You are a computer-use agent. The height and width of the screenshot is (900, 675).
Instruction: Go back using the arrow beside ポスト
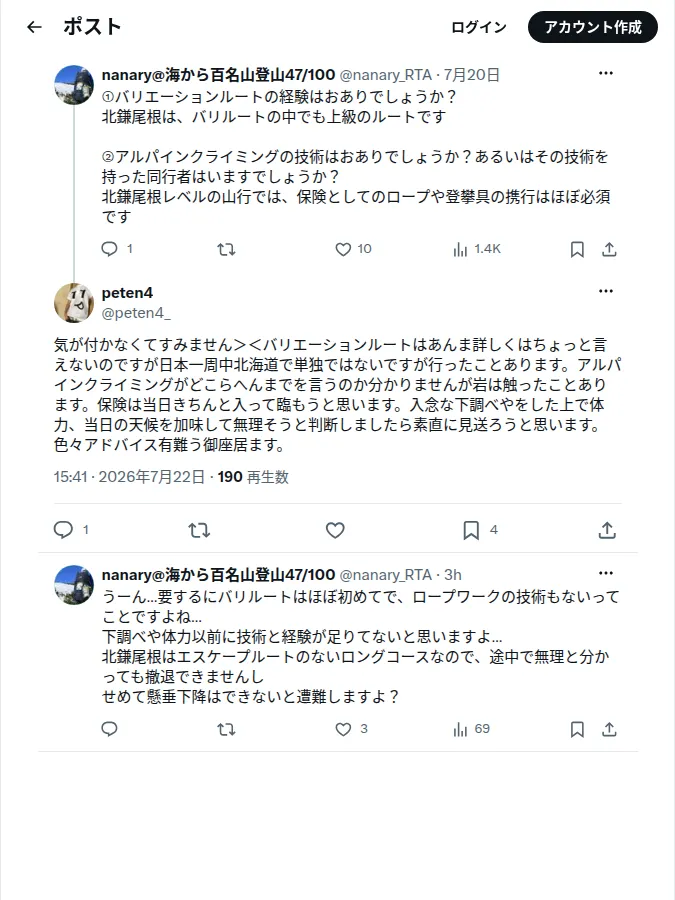tap(34, 27)
